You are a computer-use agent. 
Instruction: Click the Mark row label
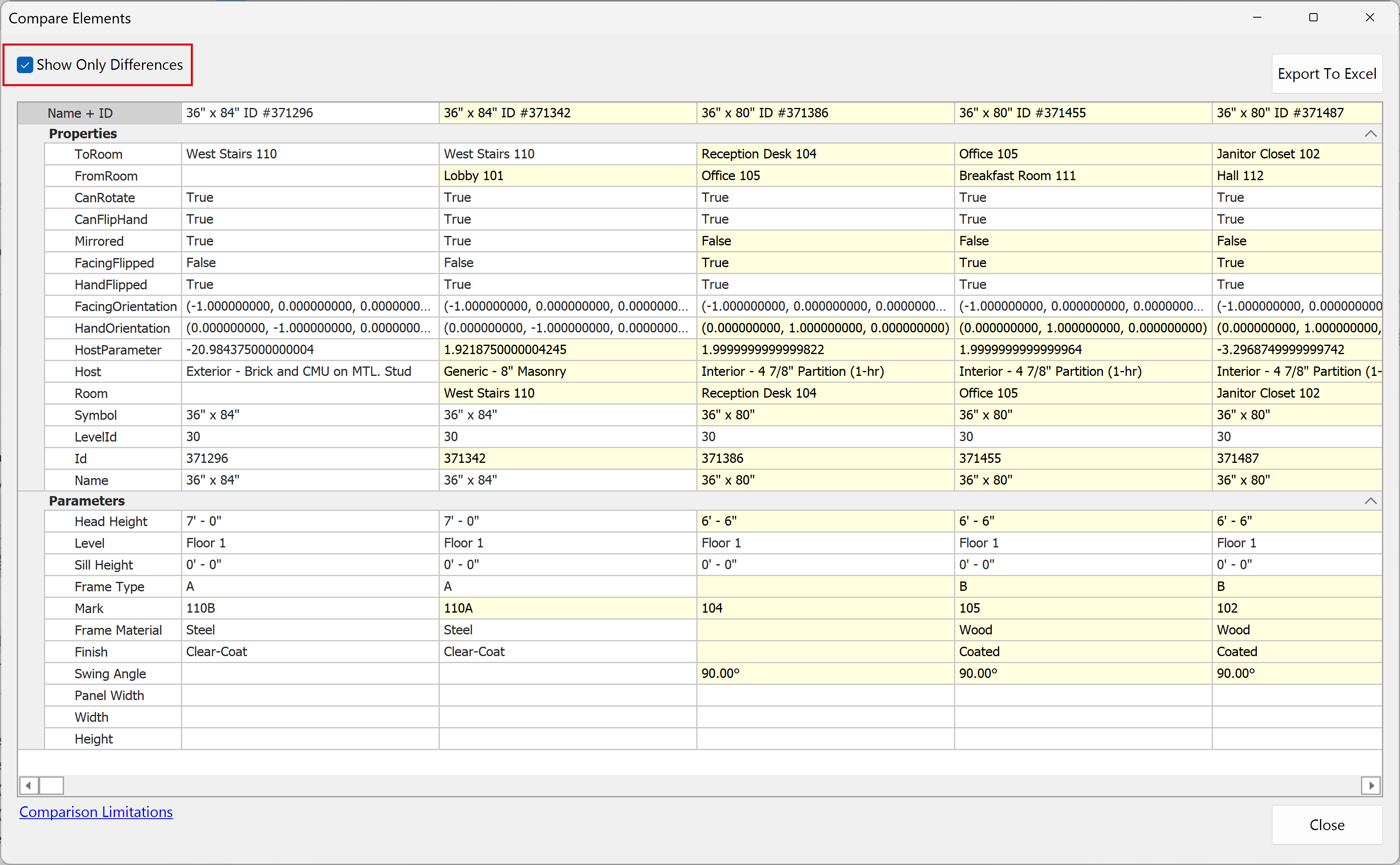pos(113,609)
